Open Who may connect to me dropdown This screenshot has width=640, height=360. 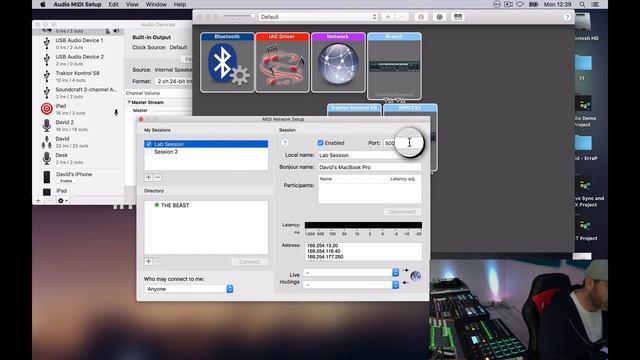(x=189, y=289)
